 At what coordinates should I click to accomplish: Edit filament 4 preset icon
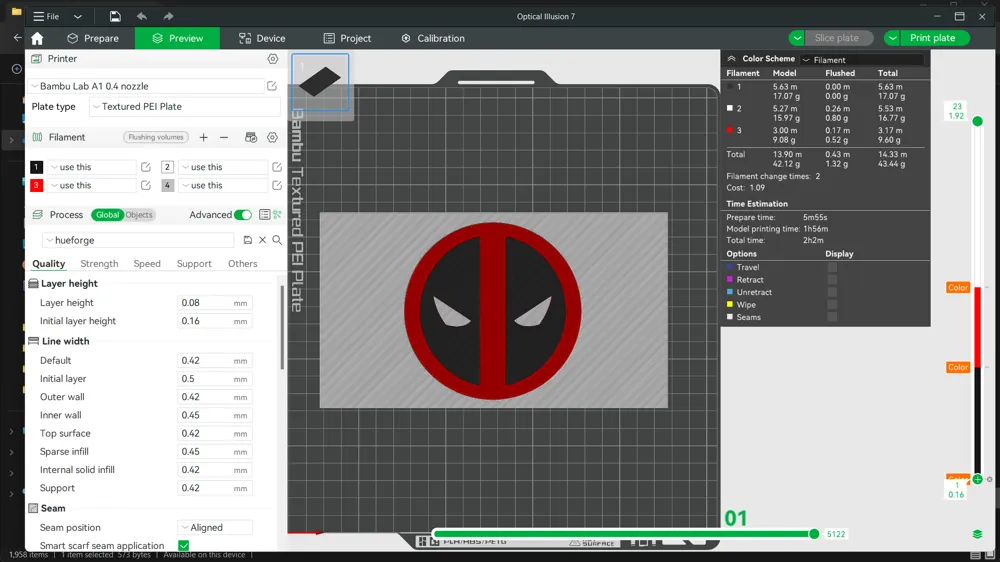[277, 186]
